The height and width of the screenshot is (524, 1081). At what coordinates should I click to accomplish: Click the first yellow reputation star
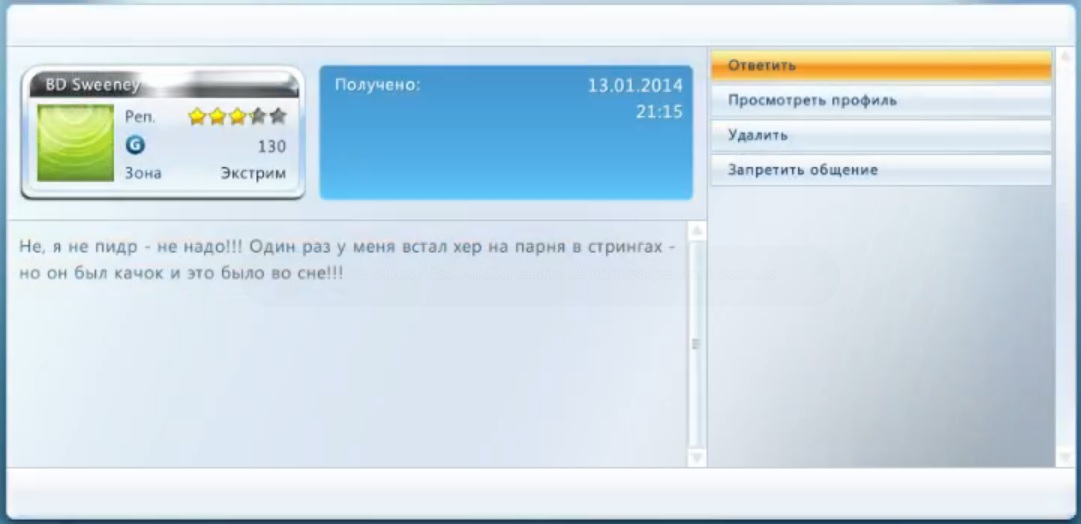[196, 117]
